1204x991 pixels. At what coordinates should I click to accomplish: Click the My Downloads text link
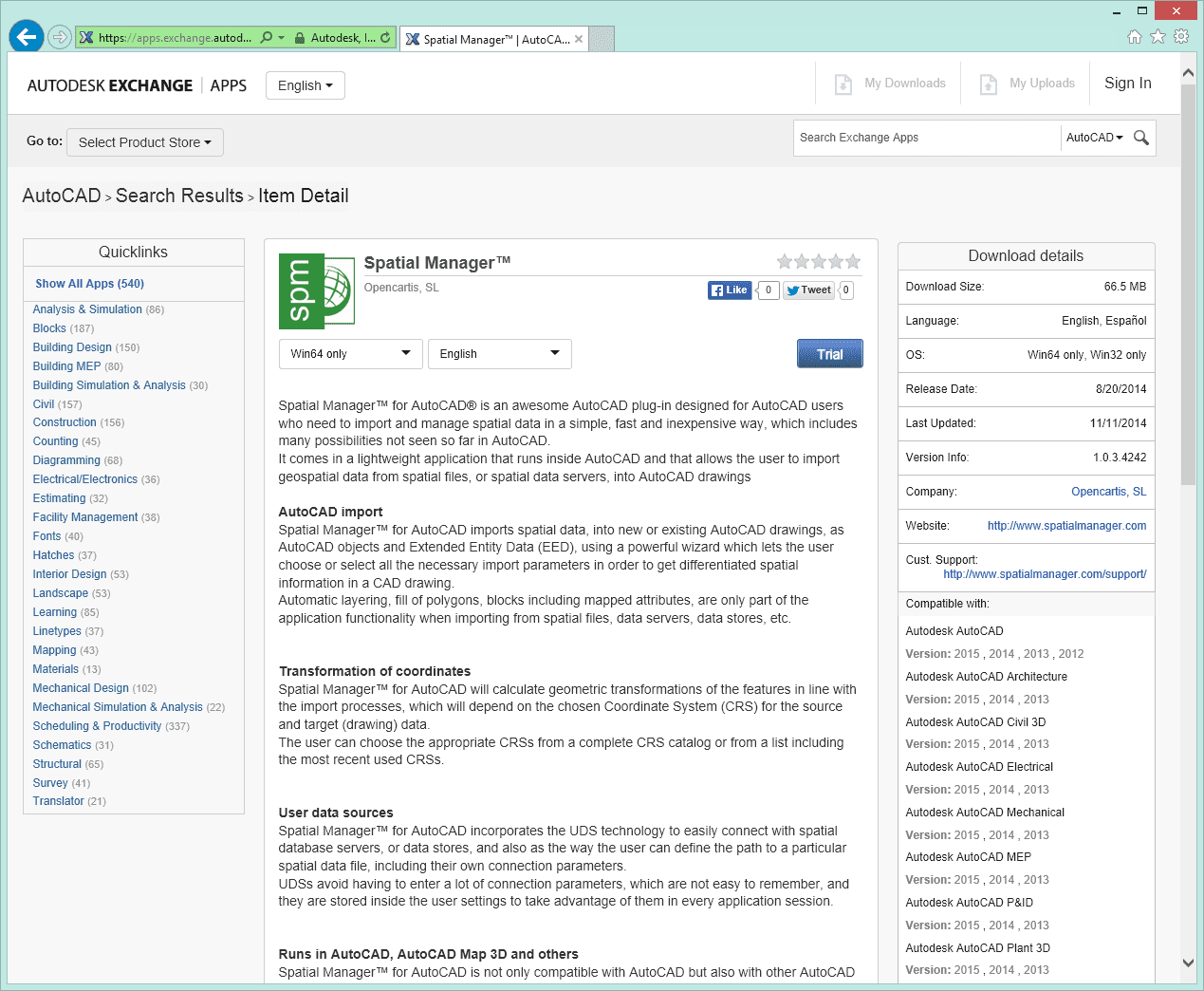[x=905, y=84]
